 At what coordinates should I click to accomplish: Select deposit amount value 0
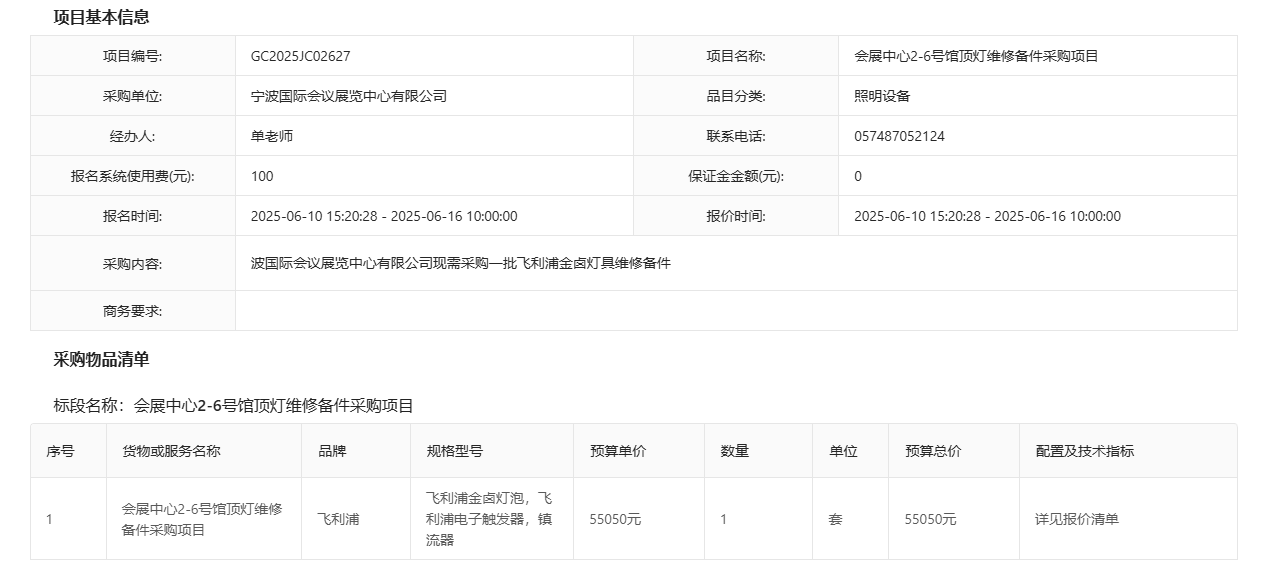[858, 176]
